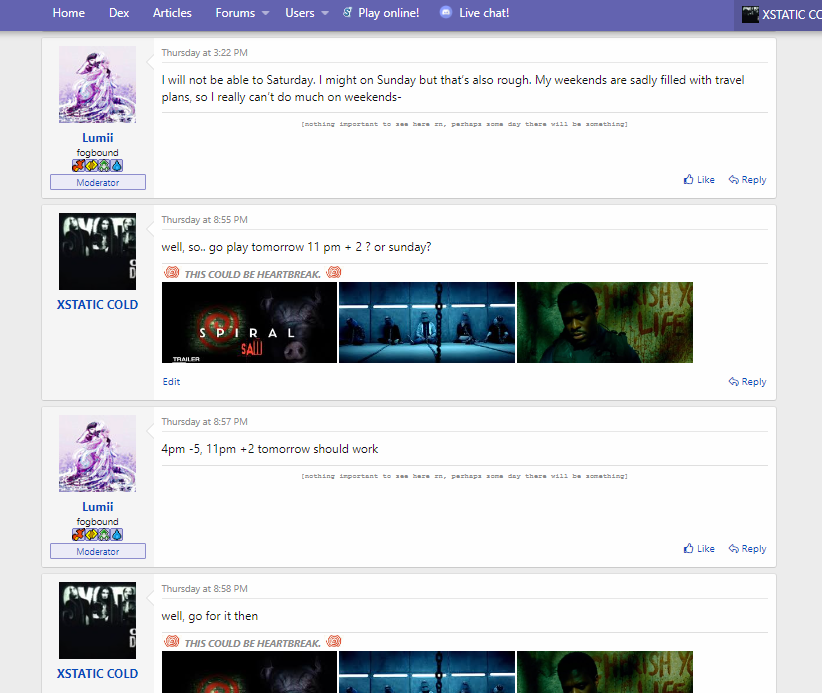Click 'fogbound' title under Lumii 3:22 post
This screenshot has width=822, height=693.
coord(98,153)
